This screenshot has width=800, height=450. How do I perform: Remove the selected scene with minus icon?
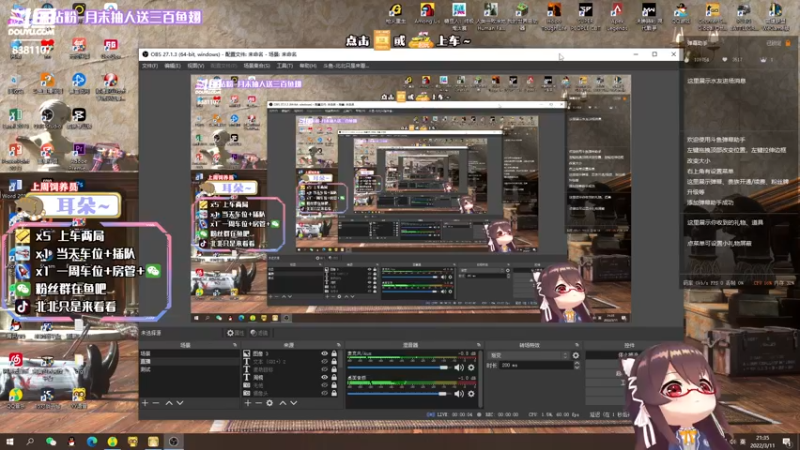tap(156, 403)
